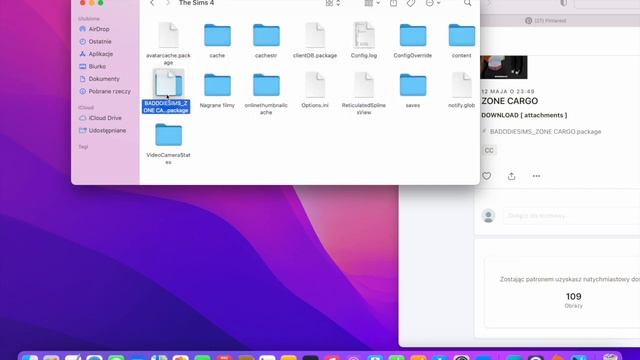
Task: Select the avatarcache.package file
Action: point(168,43)
